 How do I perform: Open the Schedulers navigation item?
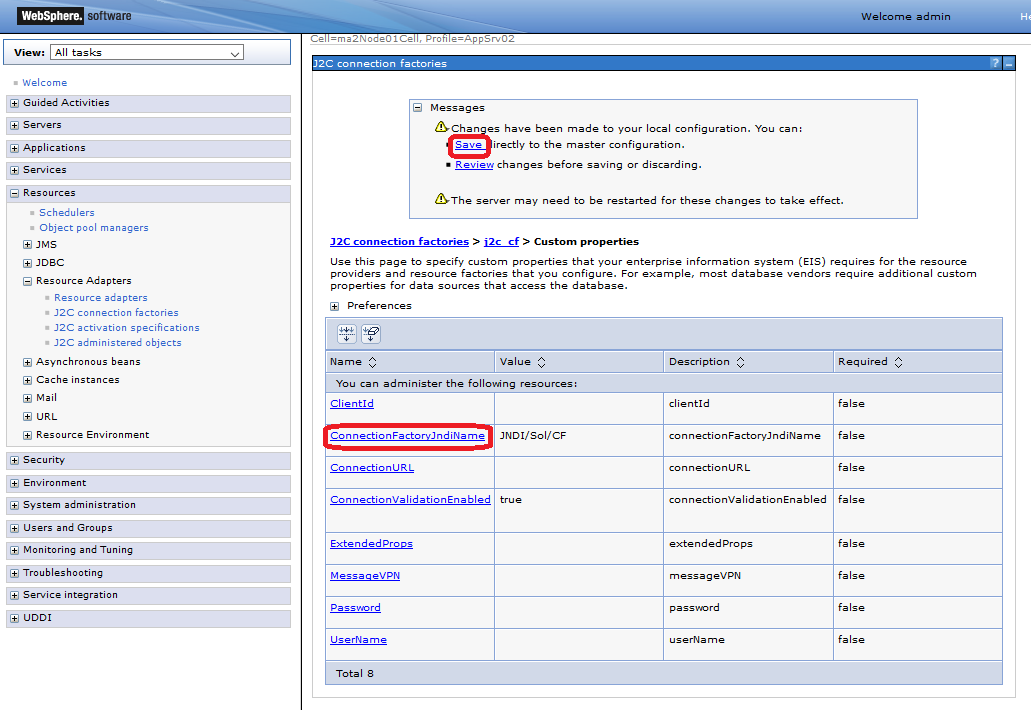coord(67,213)
